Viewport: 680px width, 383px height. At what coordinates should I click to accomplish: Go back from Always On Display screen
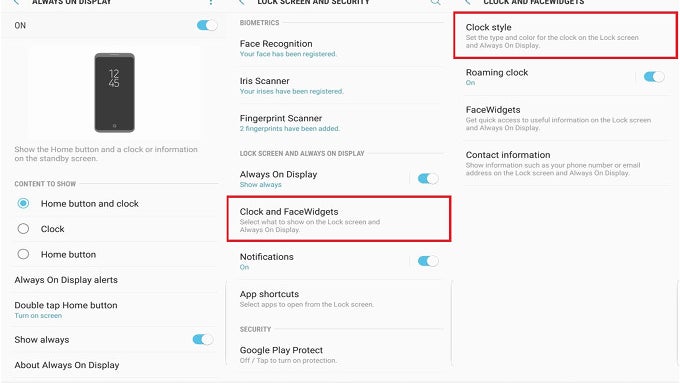click(x=16, y=2)
